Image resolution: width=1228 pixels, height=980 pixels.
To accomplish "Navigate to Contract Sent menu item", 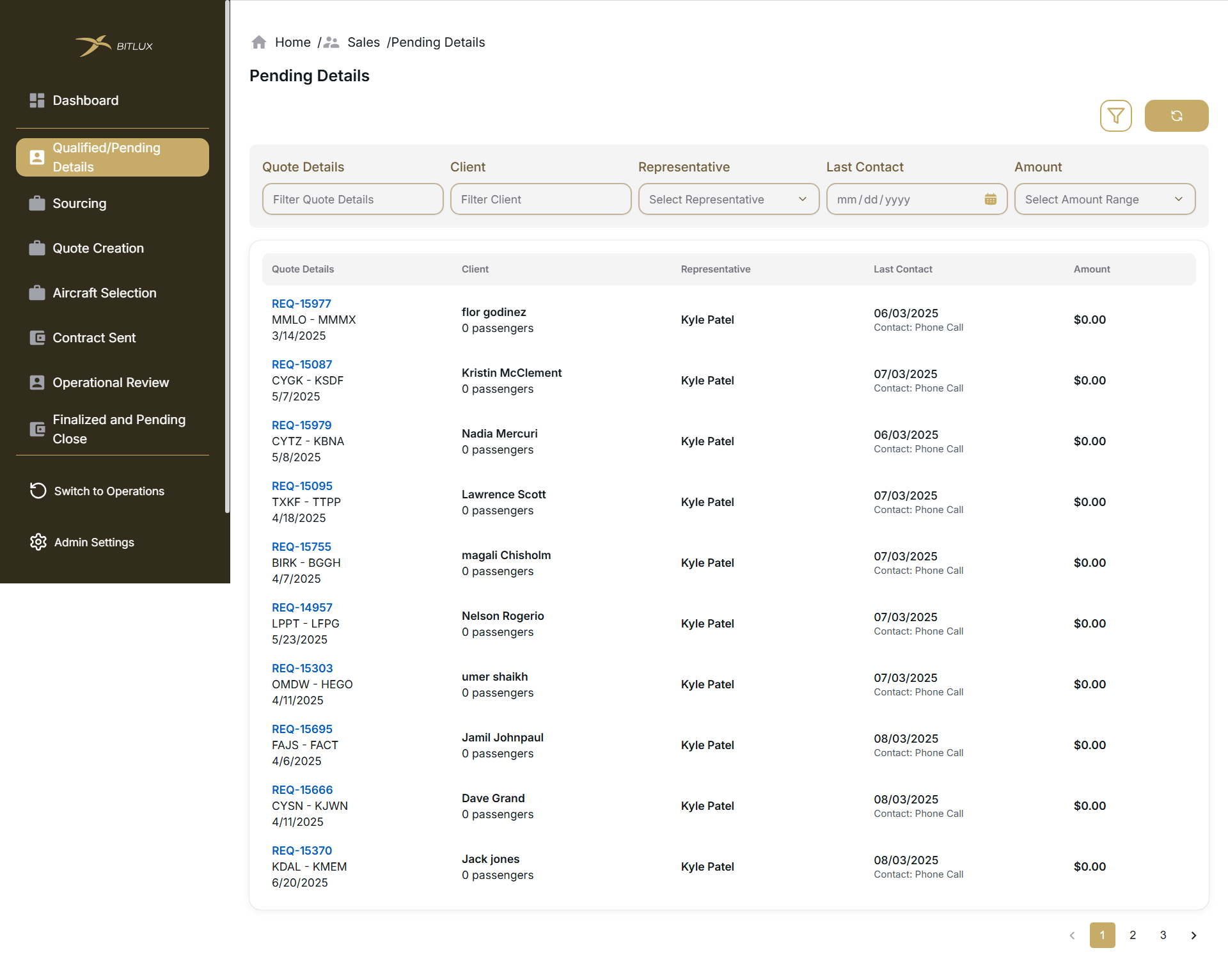I will pyautogui.click(x=94, y=338).
